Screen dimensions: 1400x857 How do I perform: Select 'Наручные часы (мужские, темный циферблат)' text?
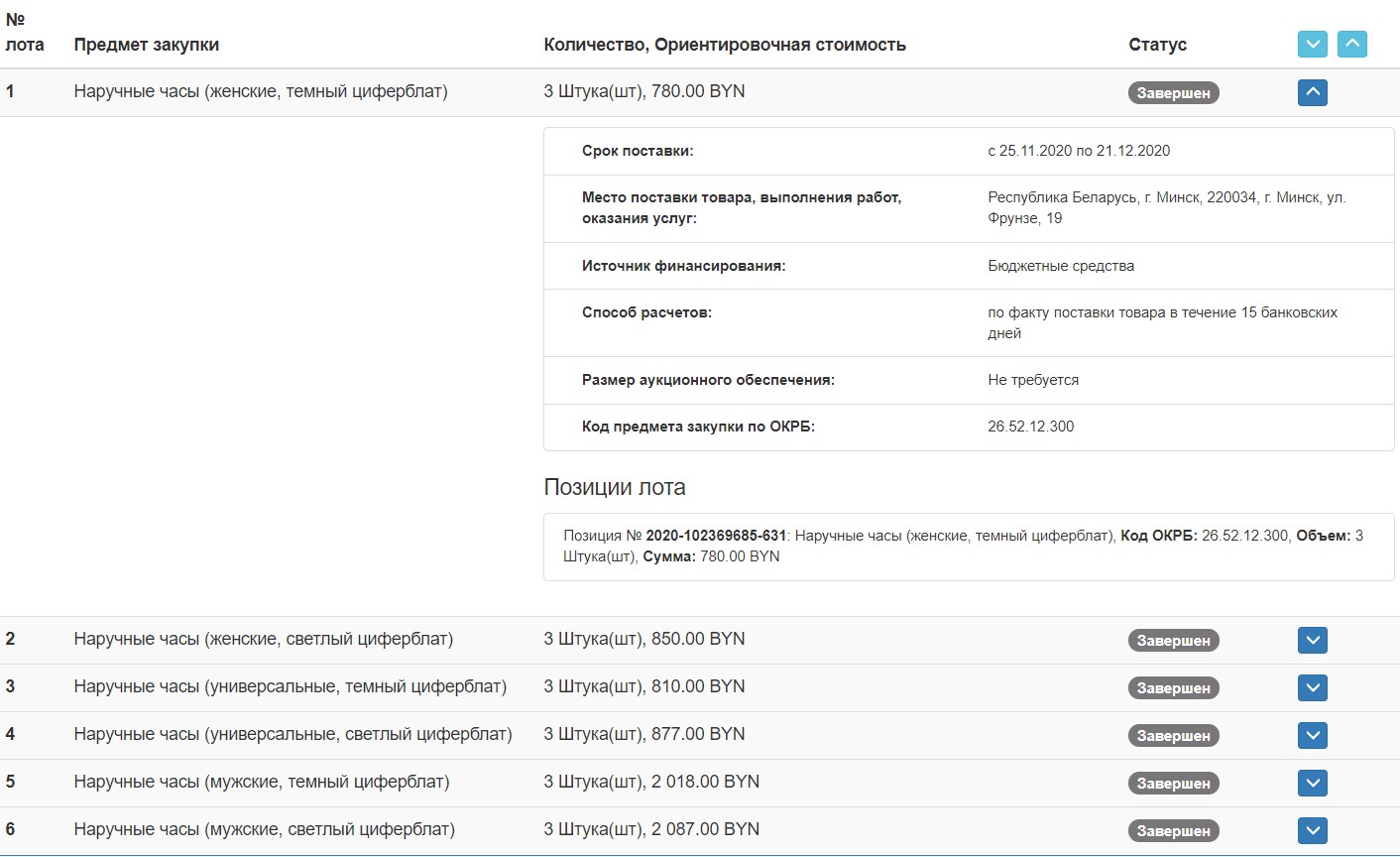pos(262,782)
